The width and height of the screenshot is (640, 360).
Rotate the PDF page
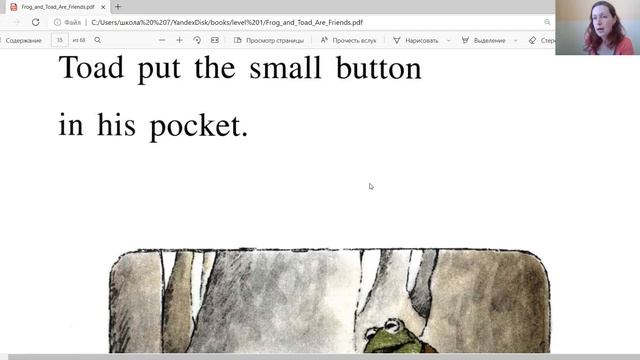[197, 40]
